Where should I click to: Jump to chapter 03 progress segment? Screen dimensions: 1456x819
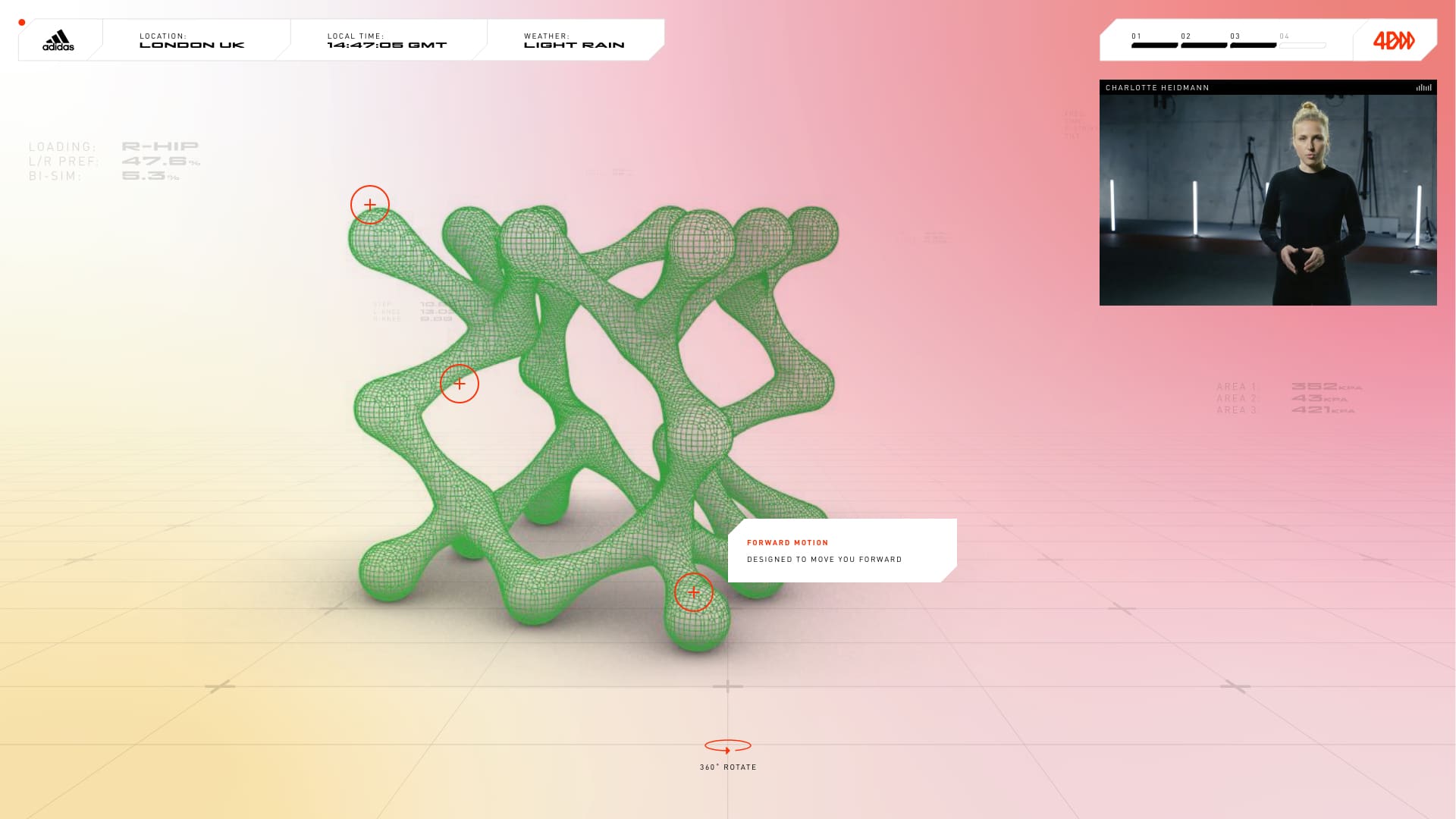(1253, 45)
